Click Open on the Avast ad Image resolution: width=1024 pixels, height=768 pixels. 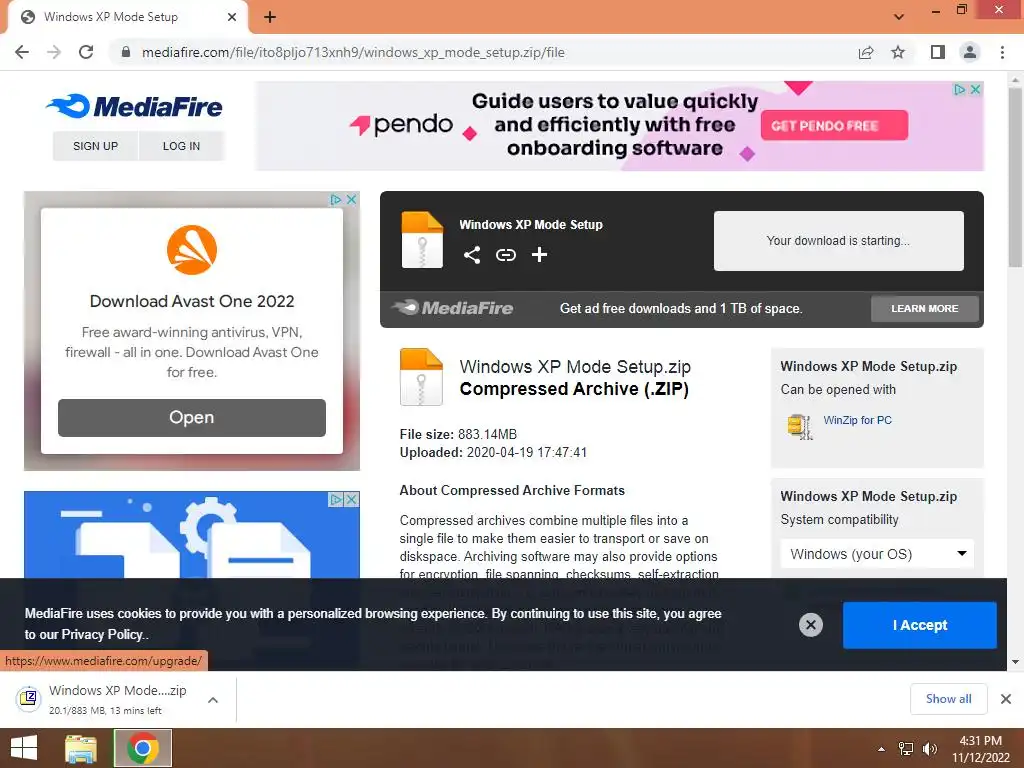coord(191,417)
